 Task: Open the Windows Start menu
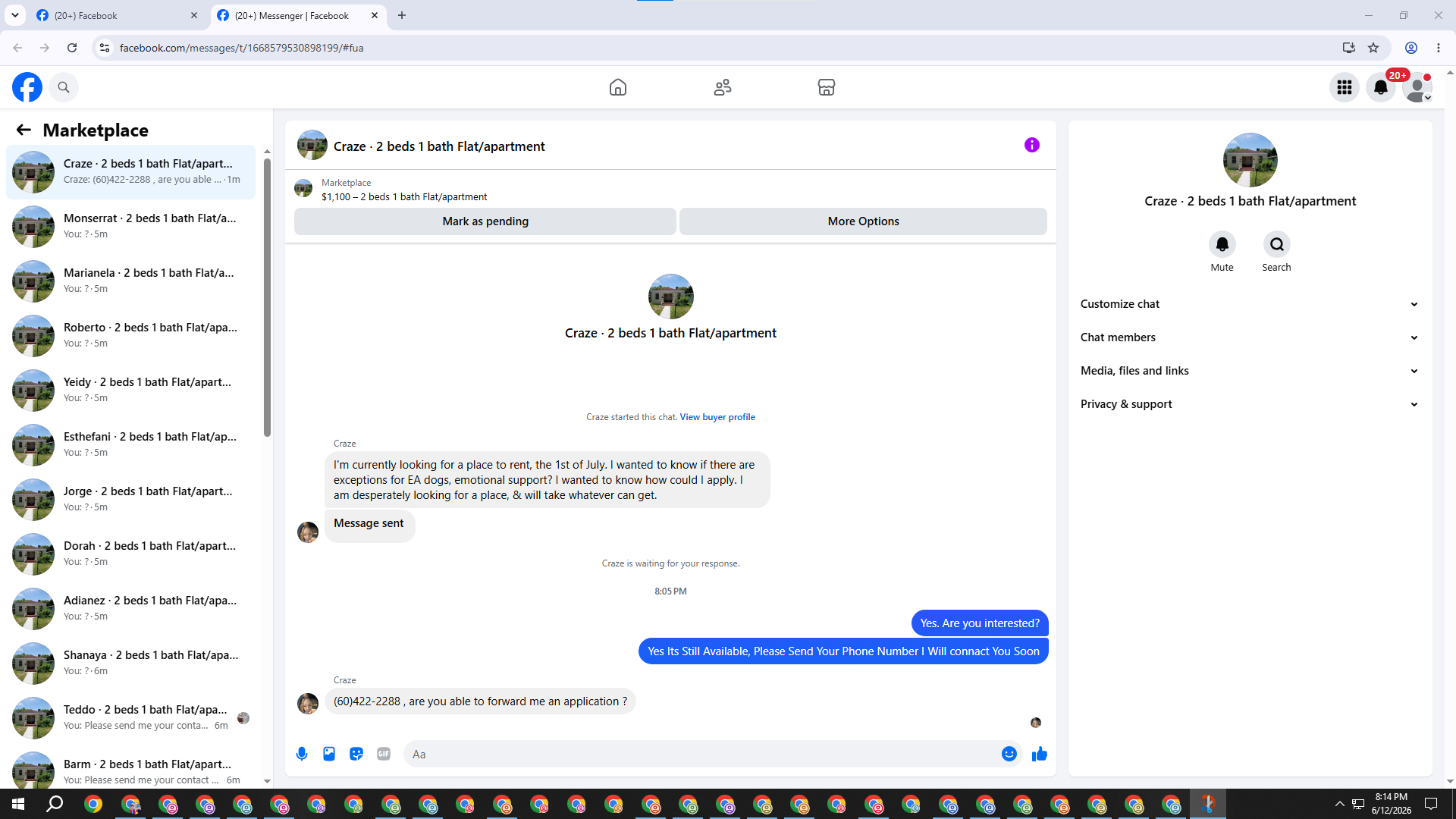[18, 804]
